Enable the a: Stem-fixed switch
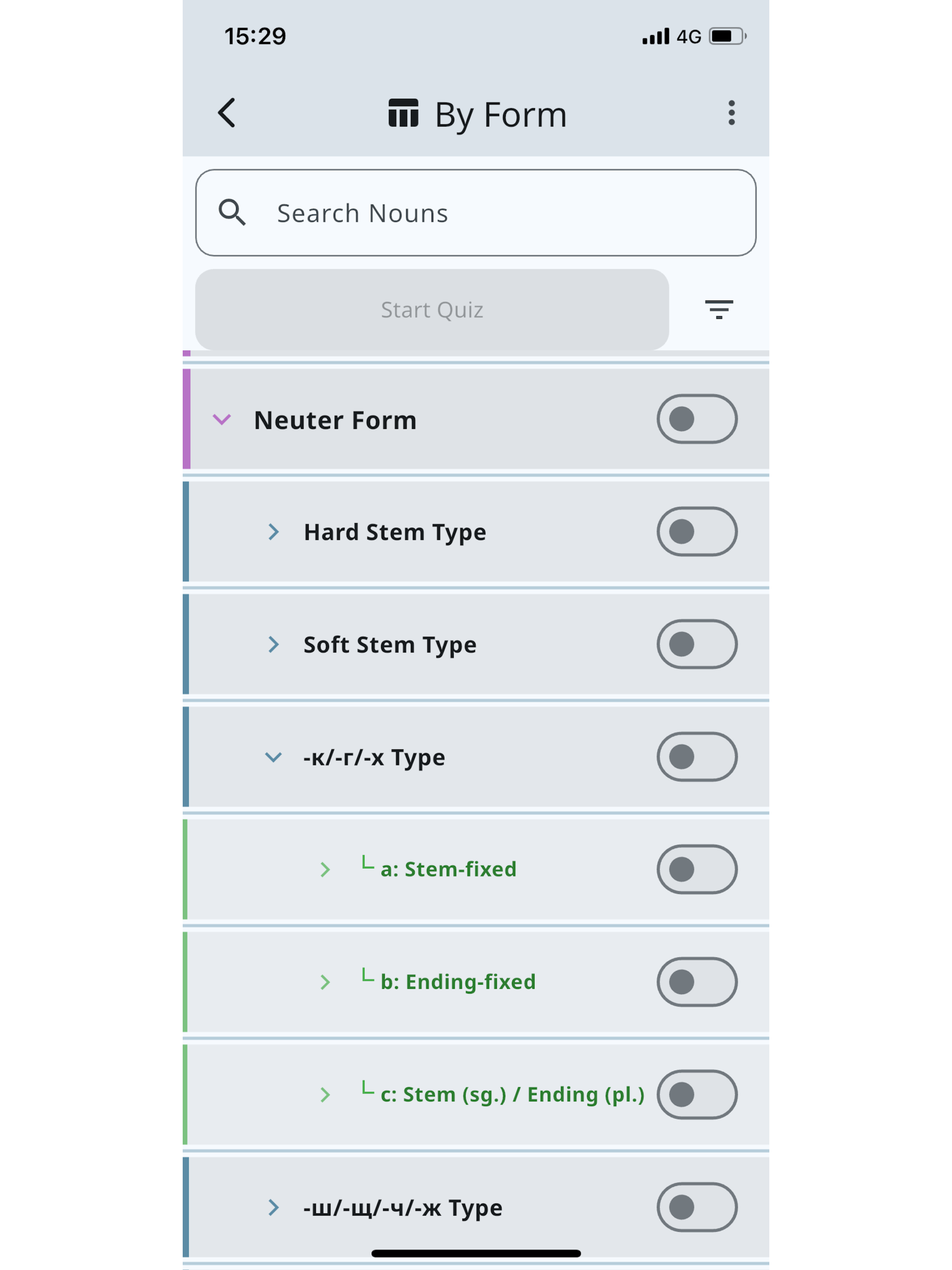Image resolution: width=952 pixels, height=1270 pixels. pyautogui.click(x=697, y=869)
